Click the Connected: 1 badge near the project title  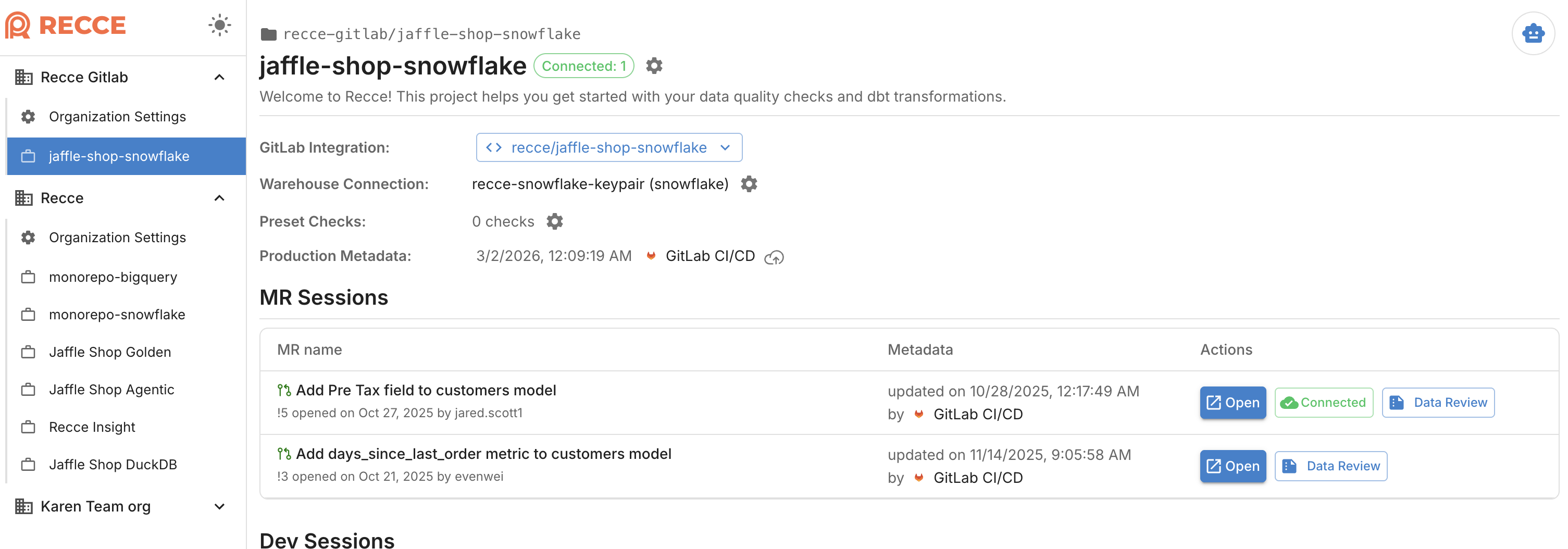(x=583, y=66)
